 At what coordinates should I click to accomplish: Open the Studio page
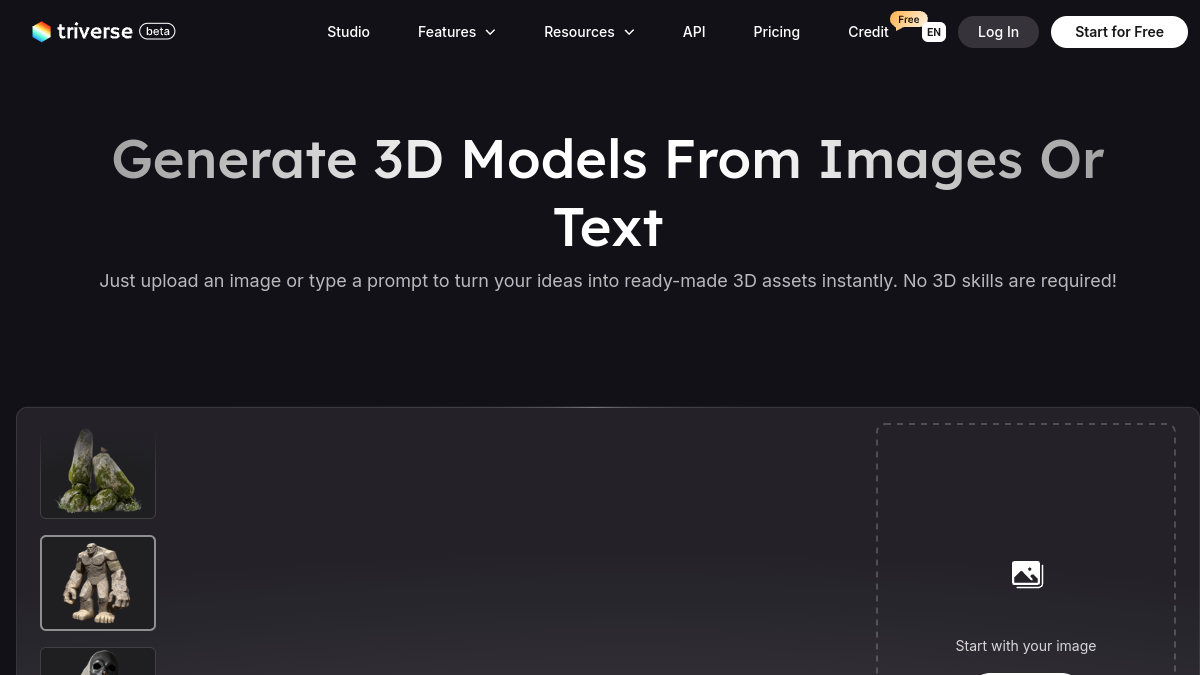(348, 32)
